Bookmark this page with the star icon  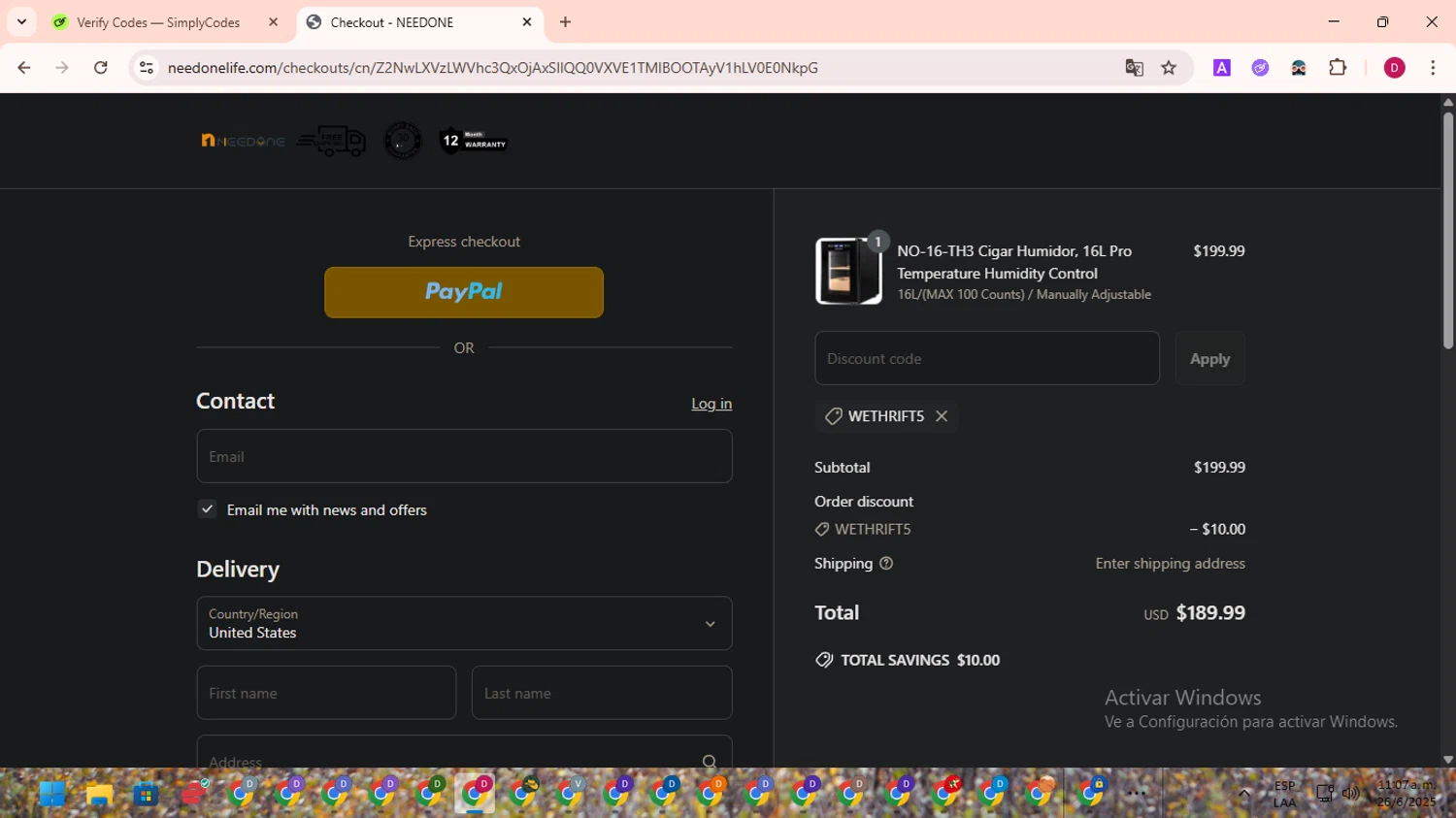pyautogui.click(x=1169, y=68)
